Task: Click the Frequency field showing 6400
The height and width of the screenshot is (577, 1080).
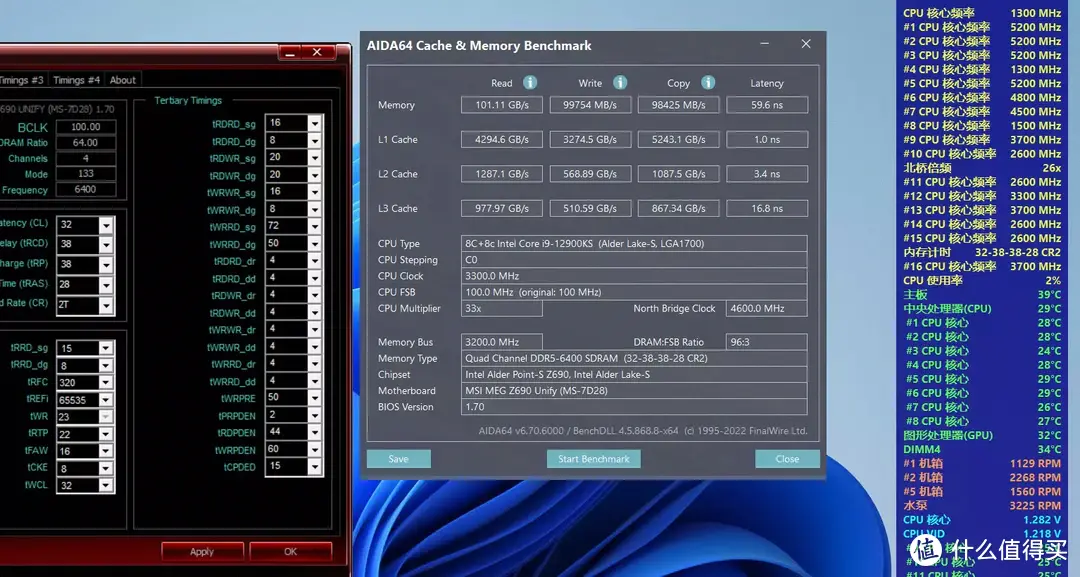Action: tap(85, 189)
